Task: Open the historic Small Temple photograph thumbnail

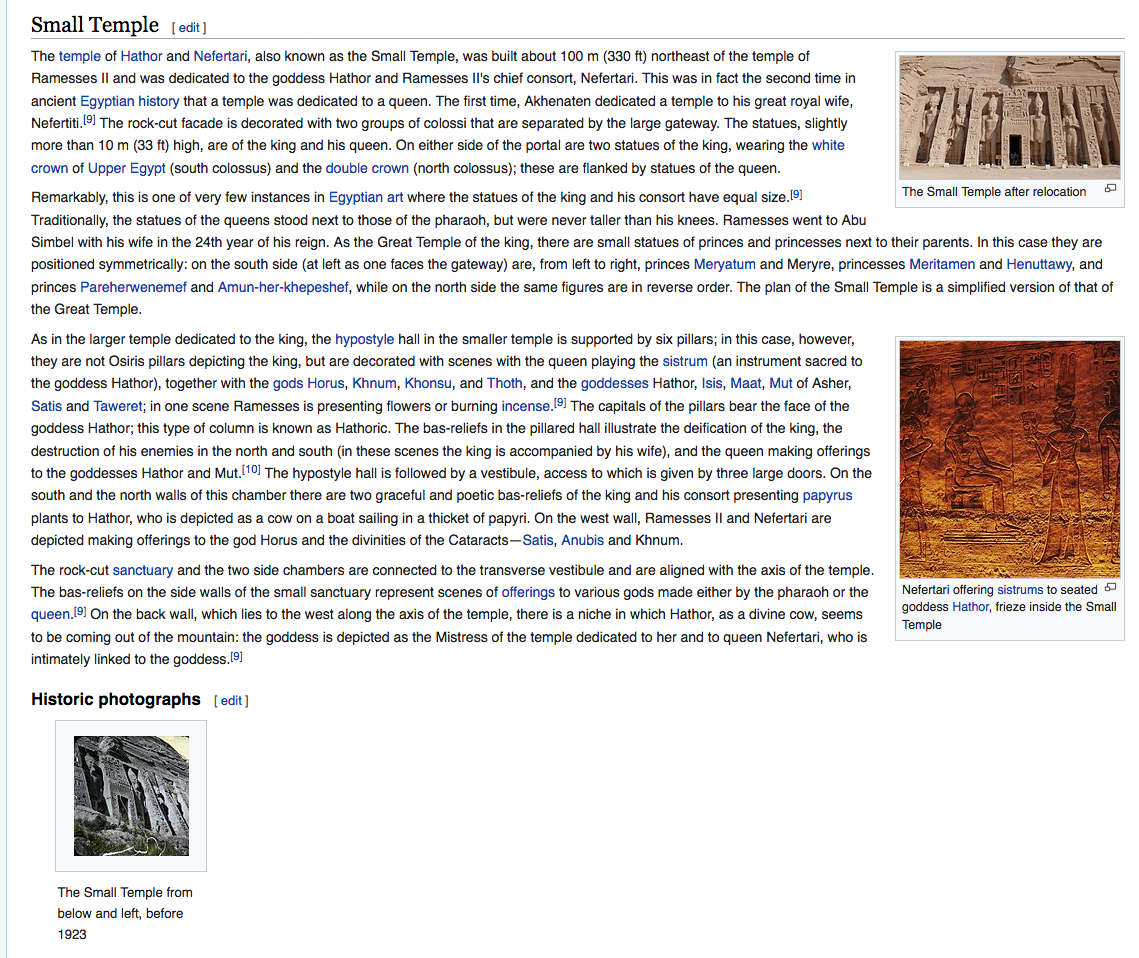Action: click(x=131, y=795)
